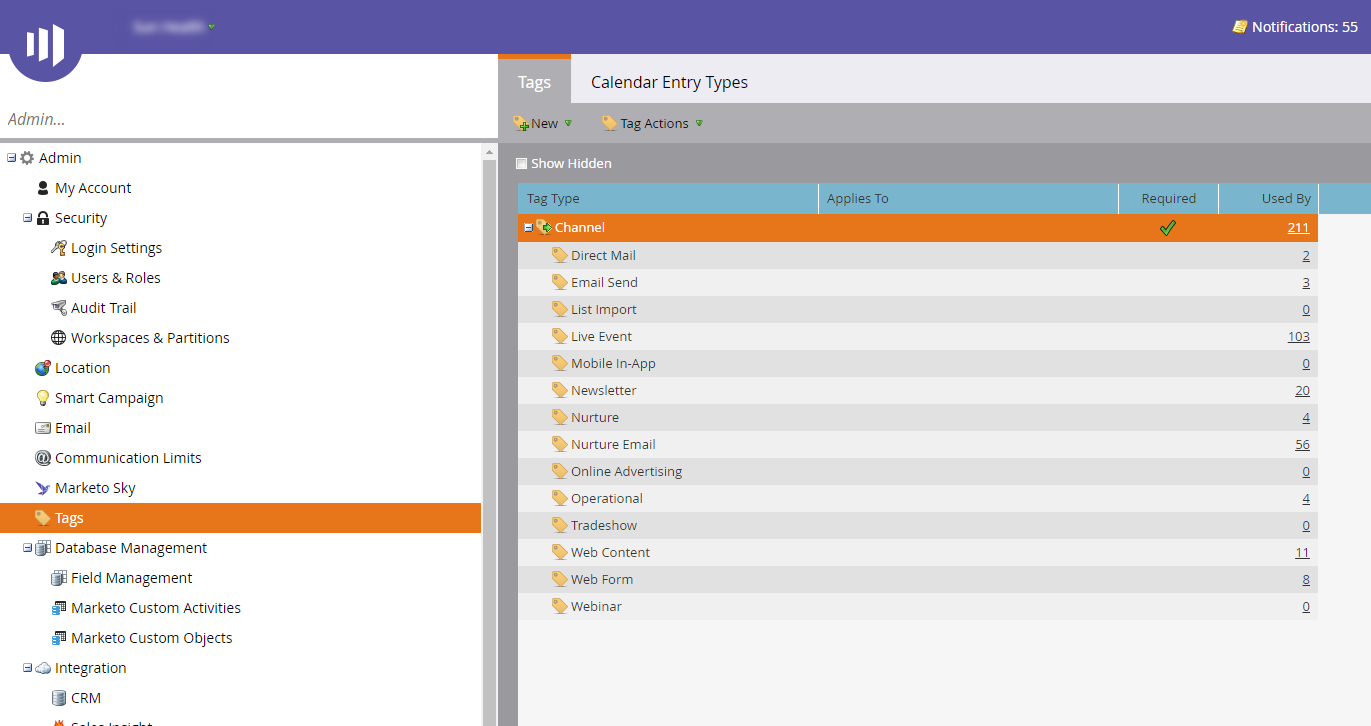Click the 103 usage link for Live Event
The height and width of the screenshot is (726, 1371).
(1297, 336)
